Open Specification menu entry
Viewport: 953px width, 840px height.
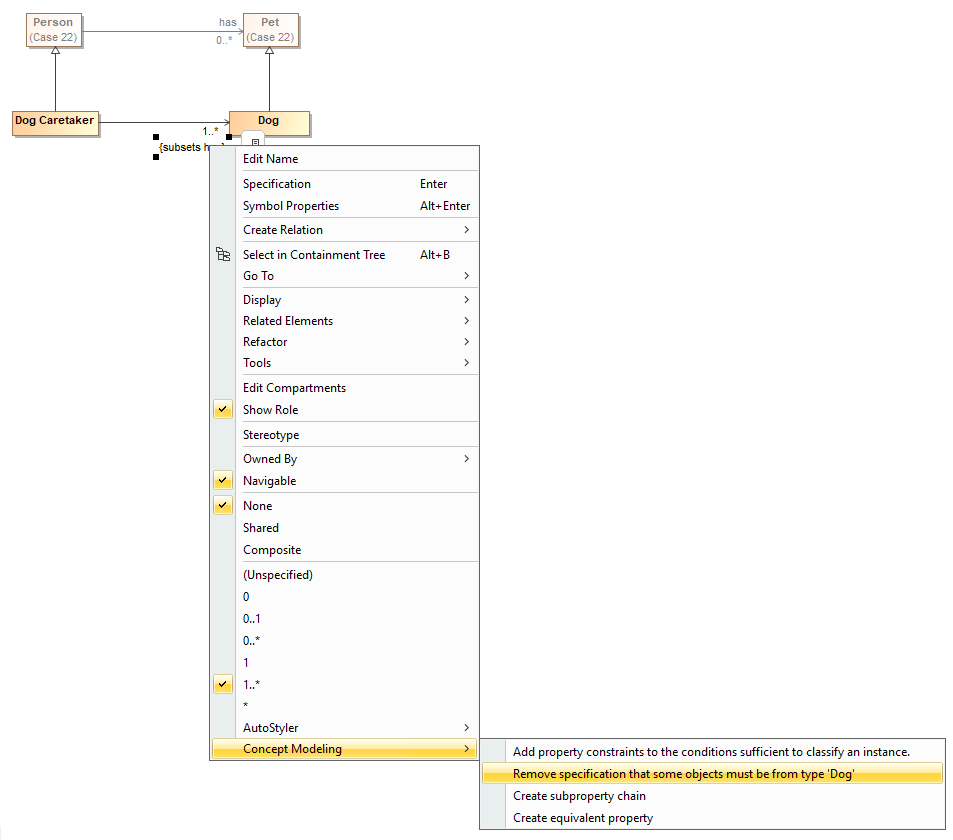tap(277, 184)
